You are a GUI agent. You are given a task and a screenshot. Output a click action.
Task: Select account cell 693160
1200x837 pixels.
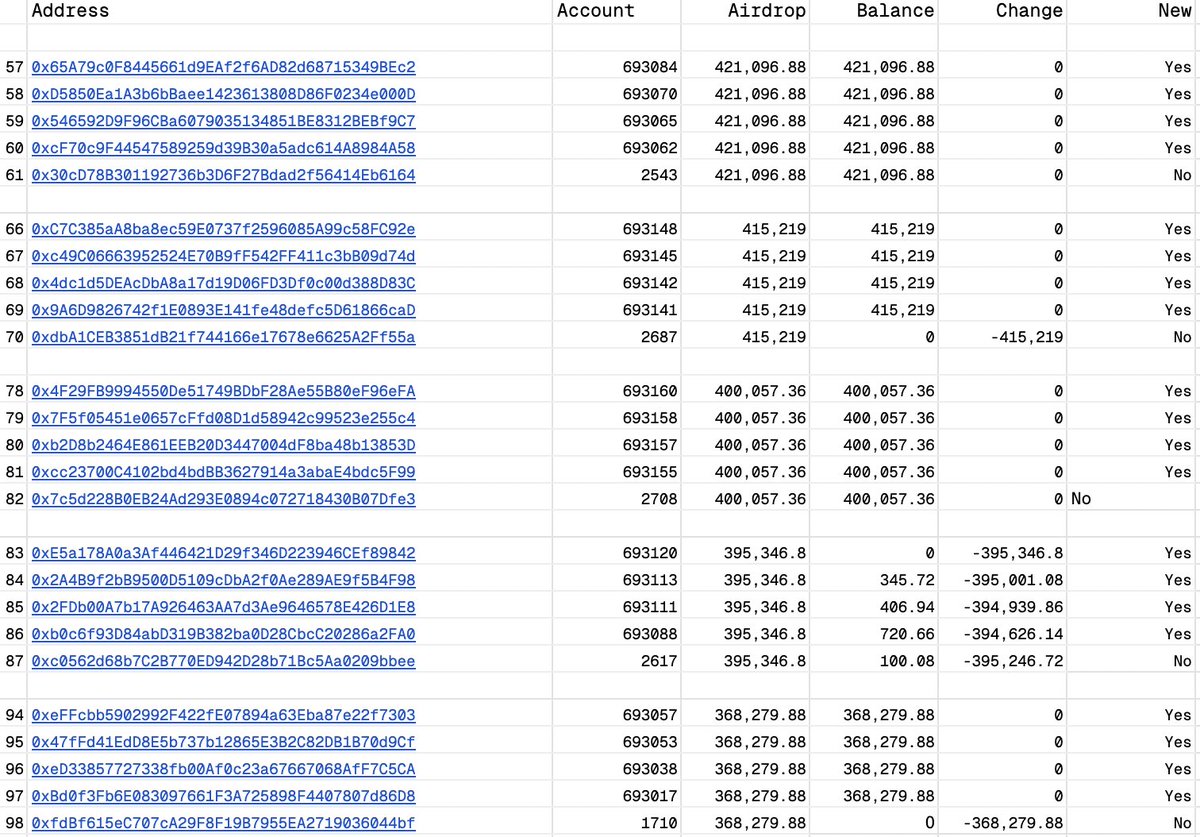coord(650,391)
